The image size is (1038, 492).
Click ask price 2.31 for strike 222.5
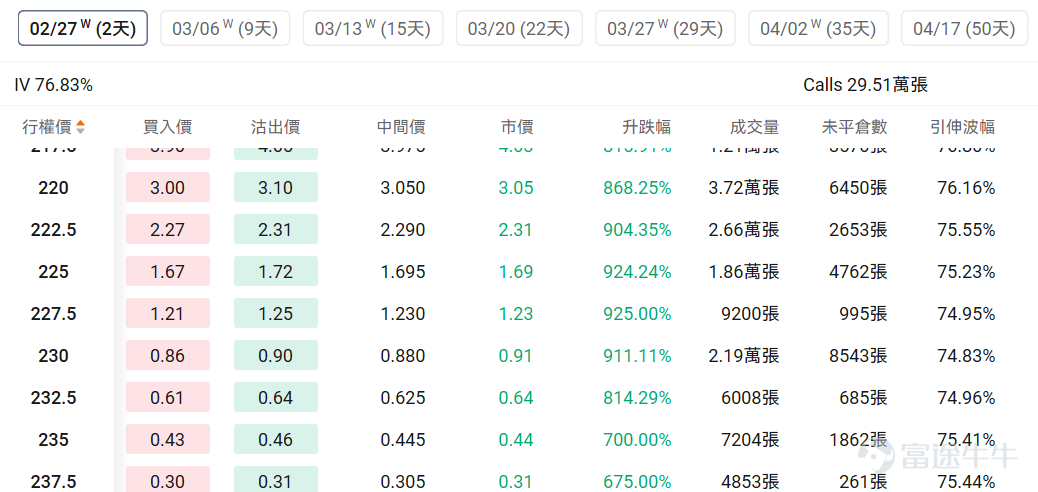point(275,229)
